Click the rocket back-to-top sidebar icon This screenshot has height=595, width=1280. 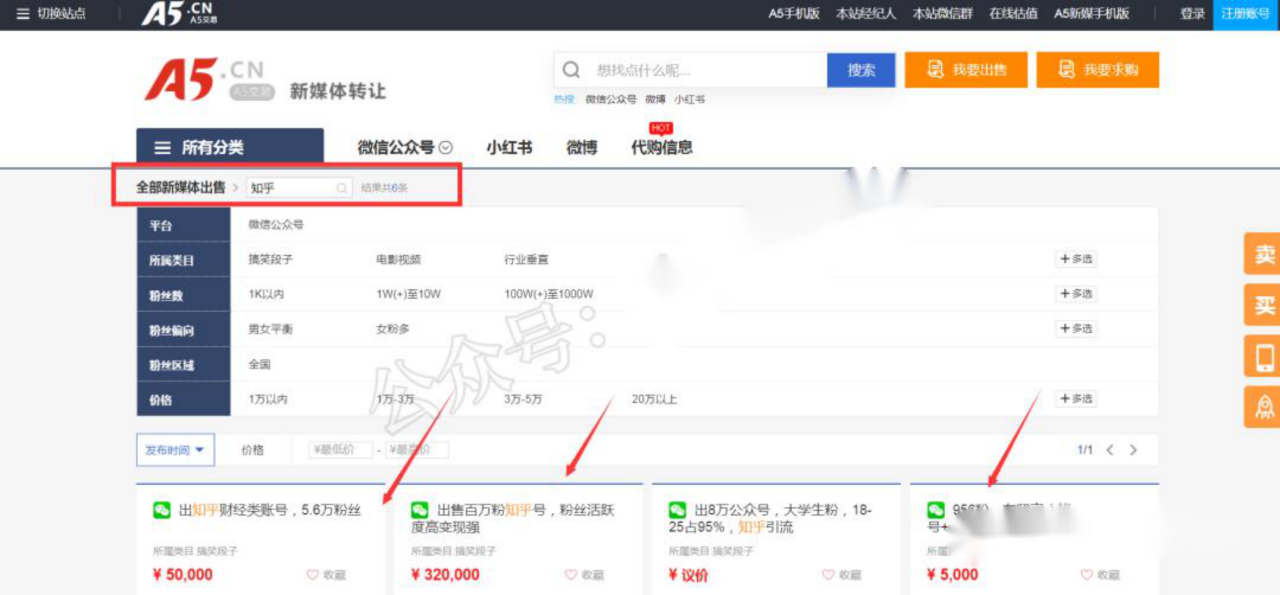pyautogui.click(x=1264, y=407)
